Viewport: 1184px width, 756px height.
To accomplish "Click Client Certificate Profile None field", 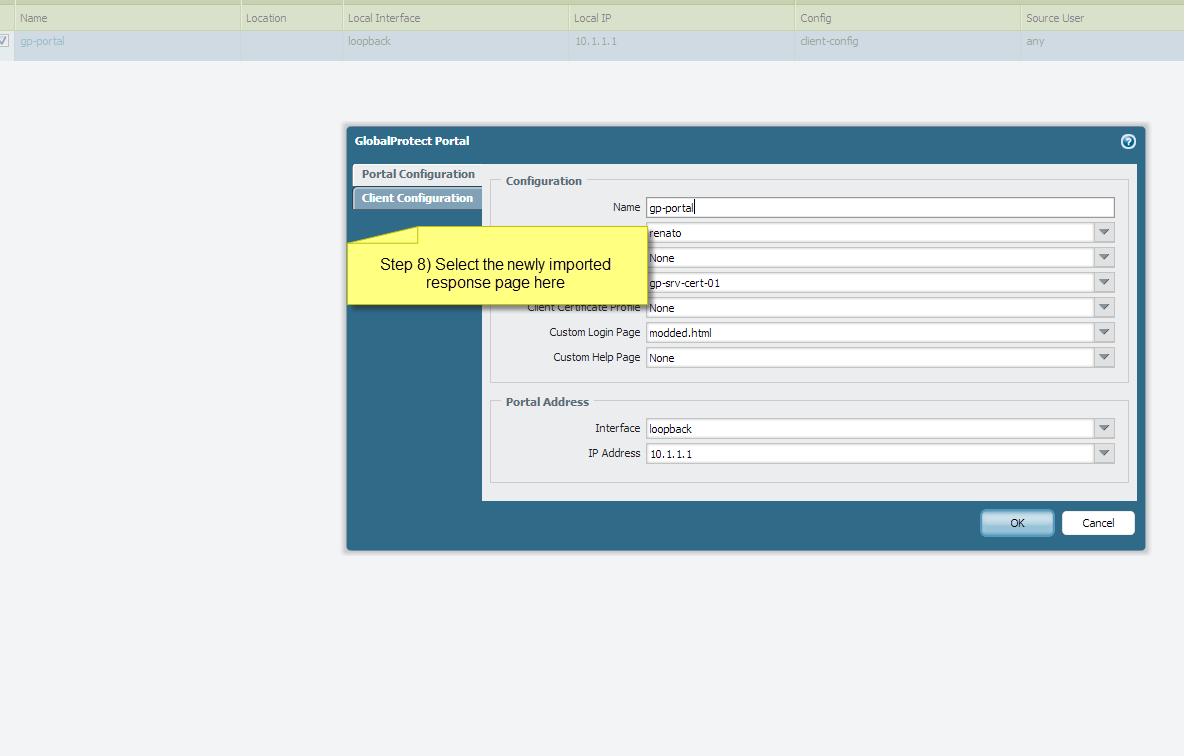I will (x=870, y=307).
